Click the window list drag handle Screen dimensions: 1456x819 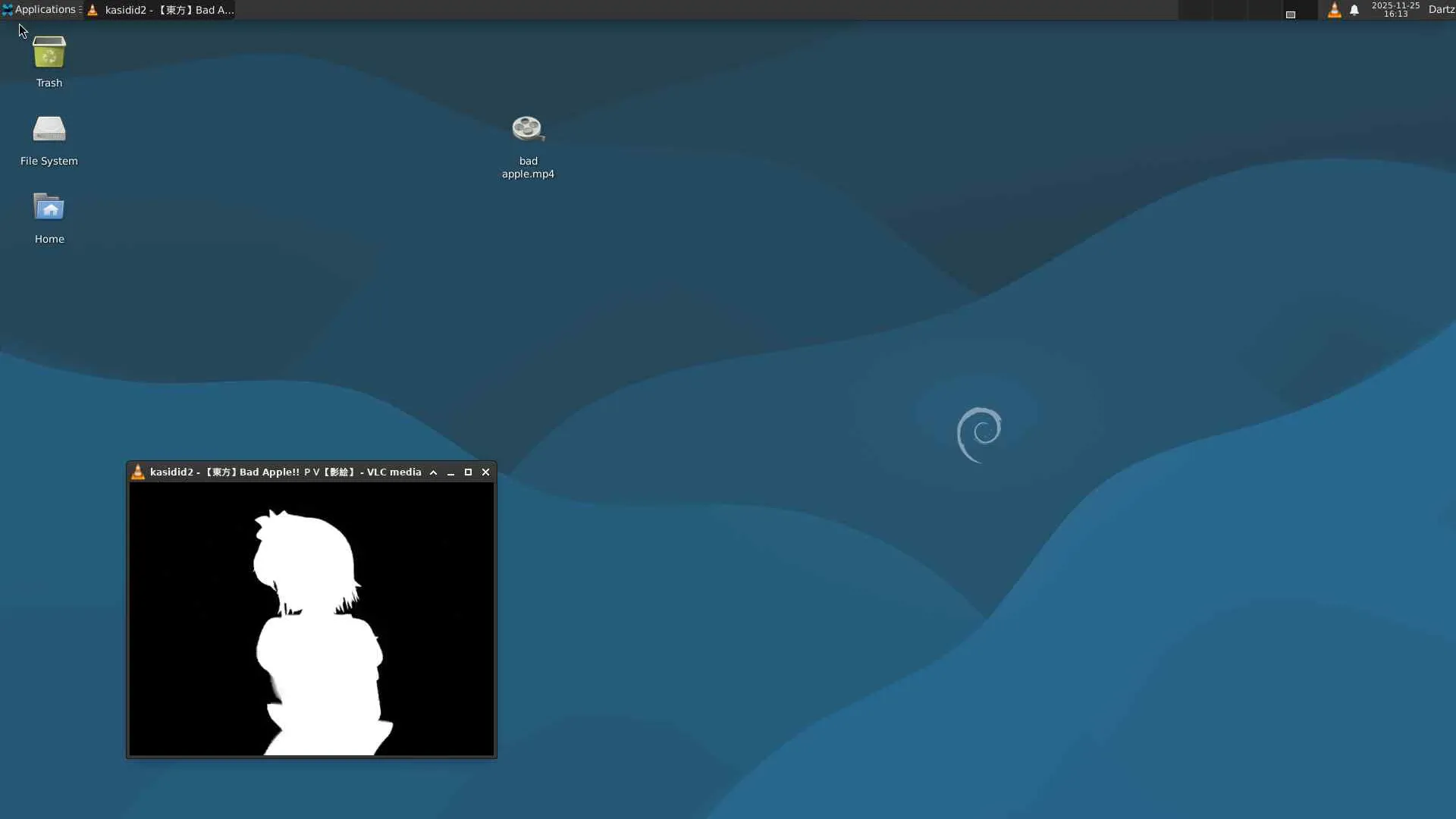coord(80,10)
